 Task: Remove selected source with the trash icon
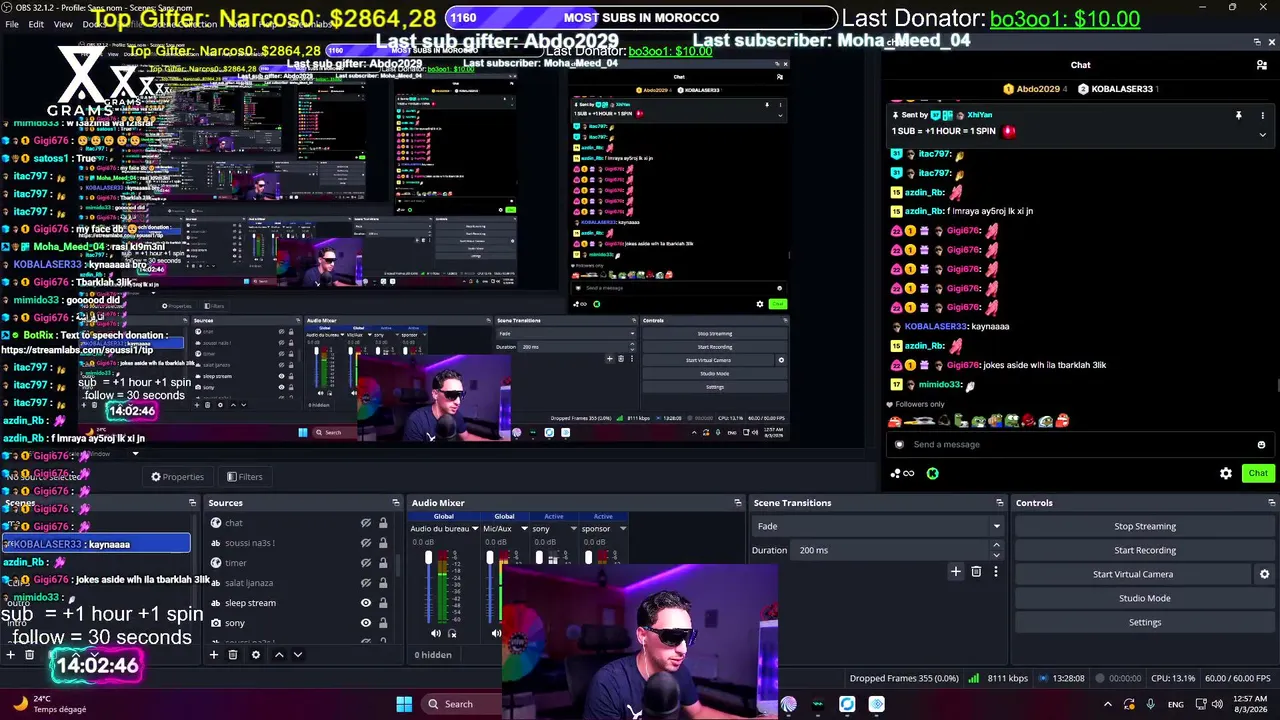click(233, 655)
